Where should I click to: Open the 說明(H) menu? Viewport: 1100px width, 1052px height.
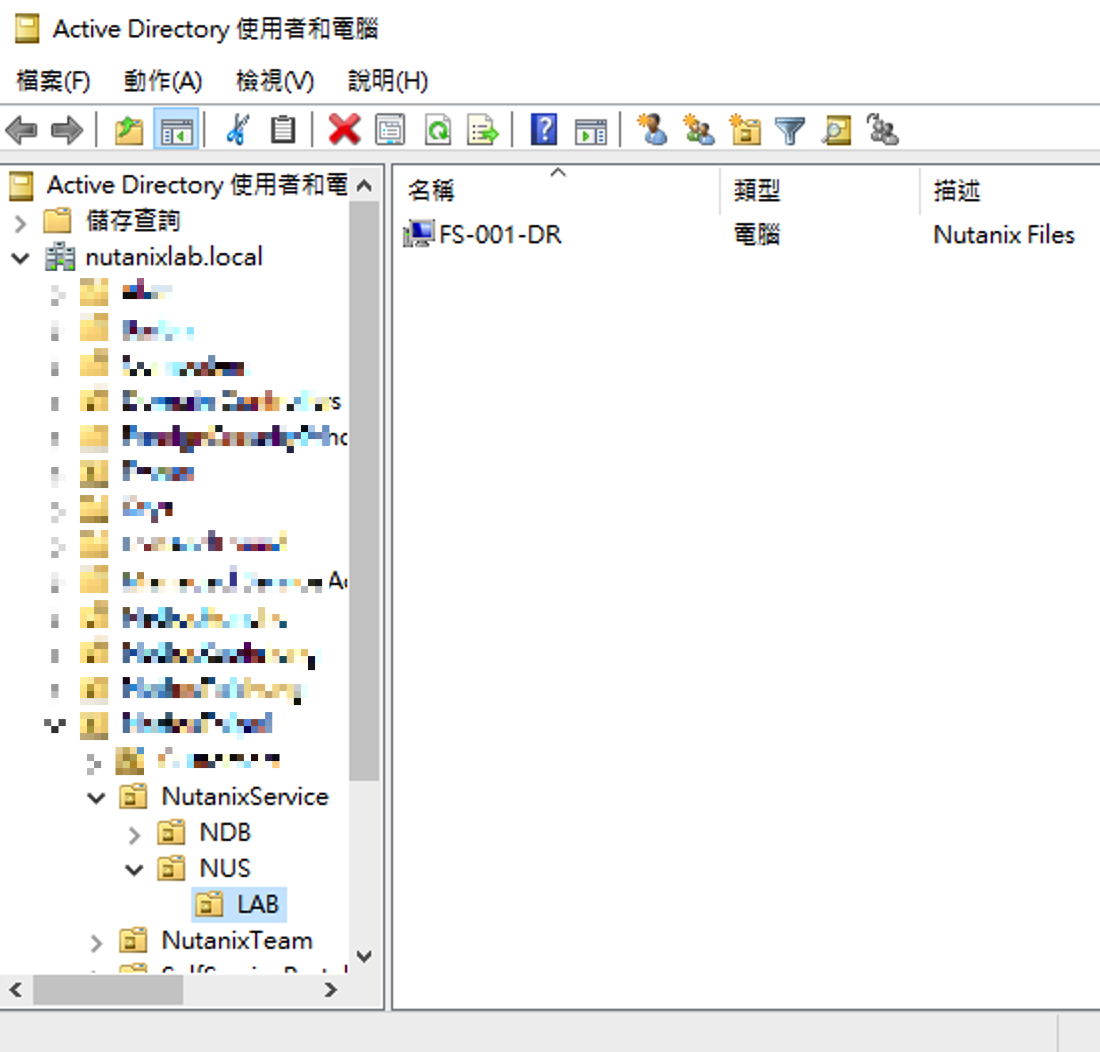388,81
